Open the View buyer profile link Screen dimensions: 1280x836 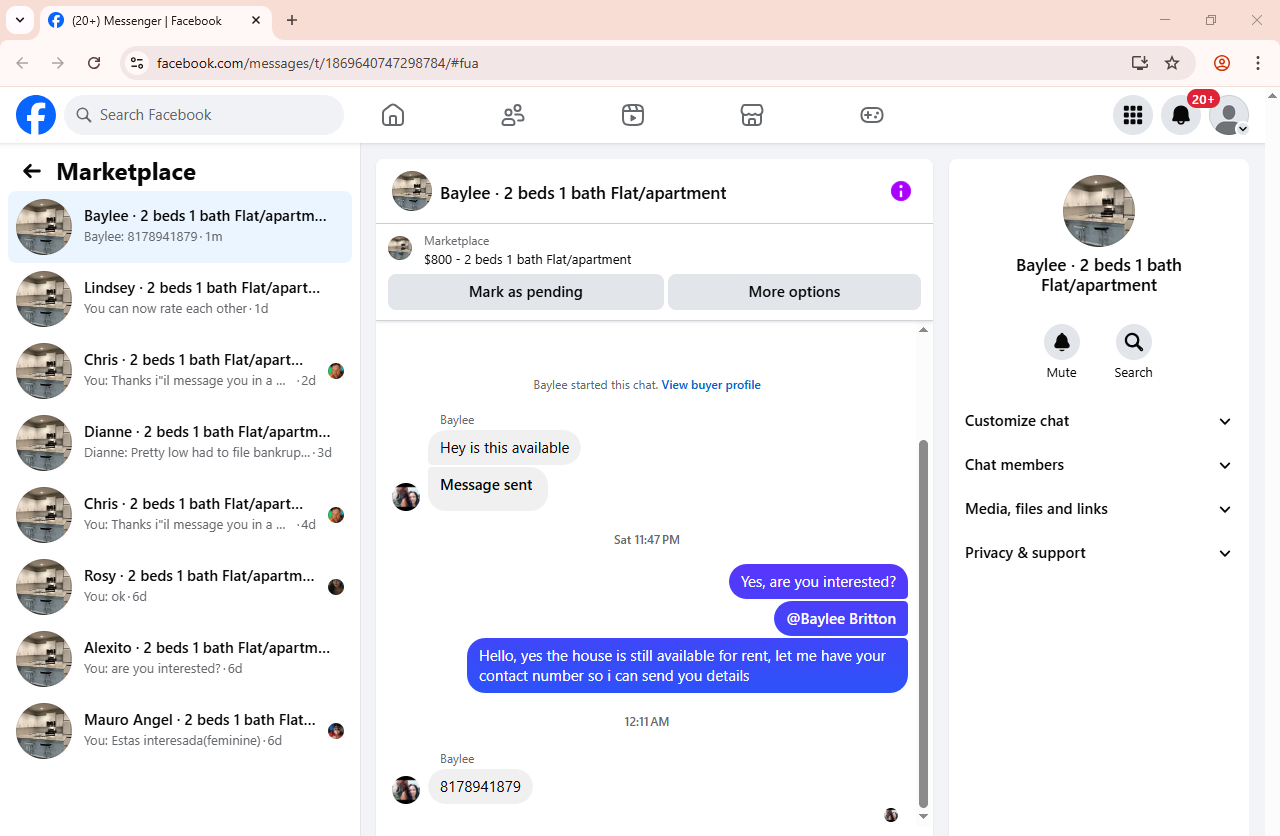click(711, 385)
